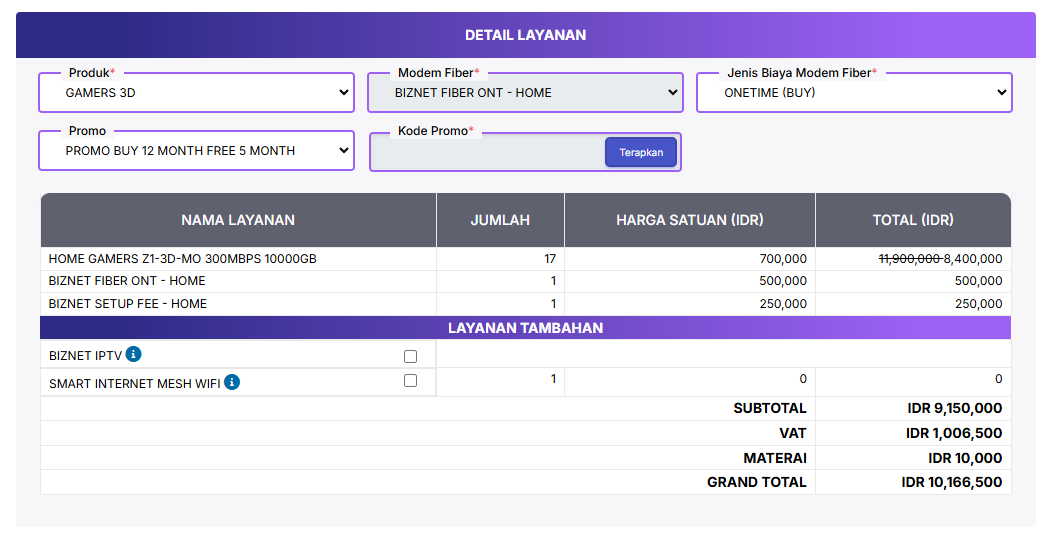
Task: Select the IDR 9,150,000 subtotal value
Action: coord(955,408)
